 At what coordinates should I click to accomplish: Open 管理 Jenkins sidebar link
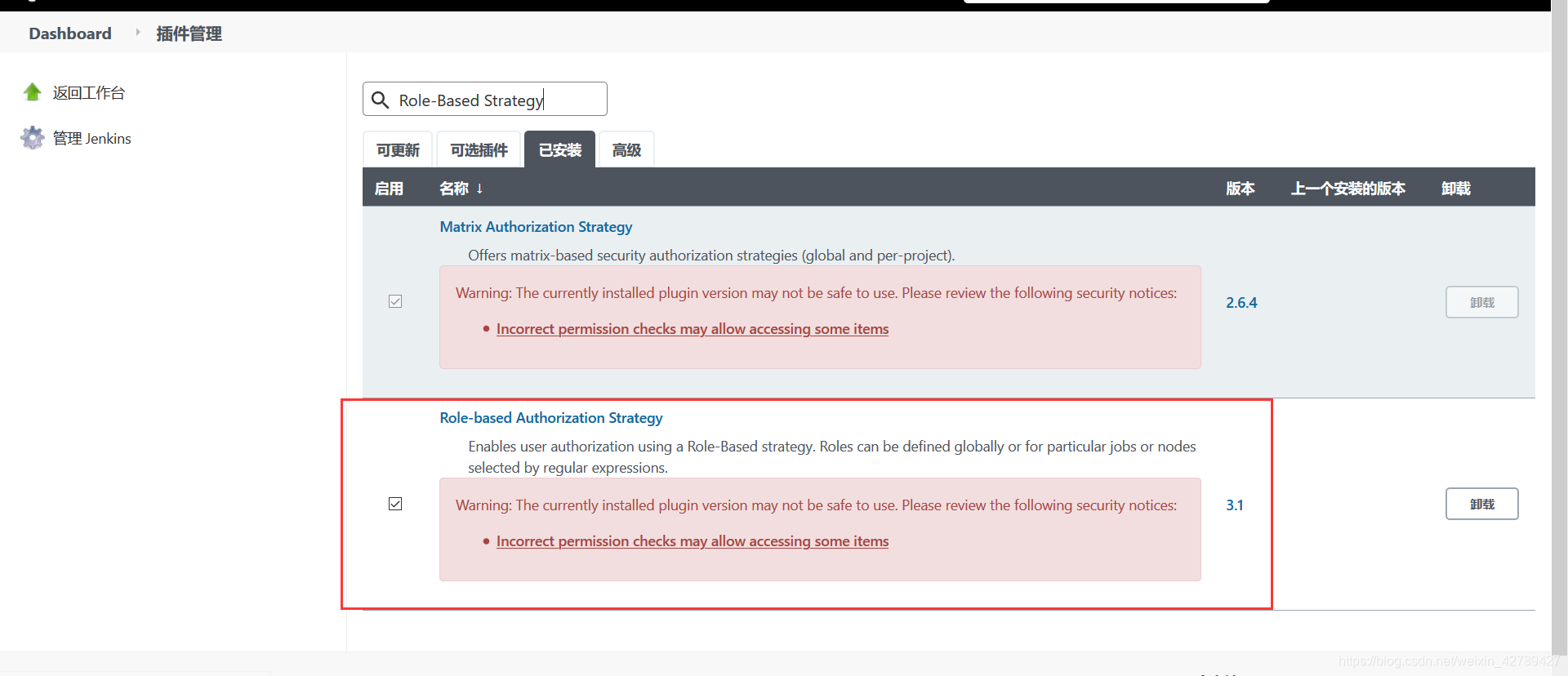click(x=92, y=139)
